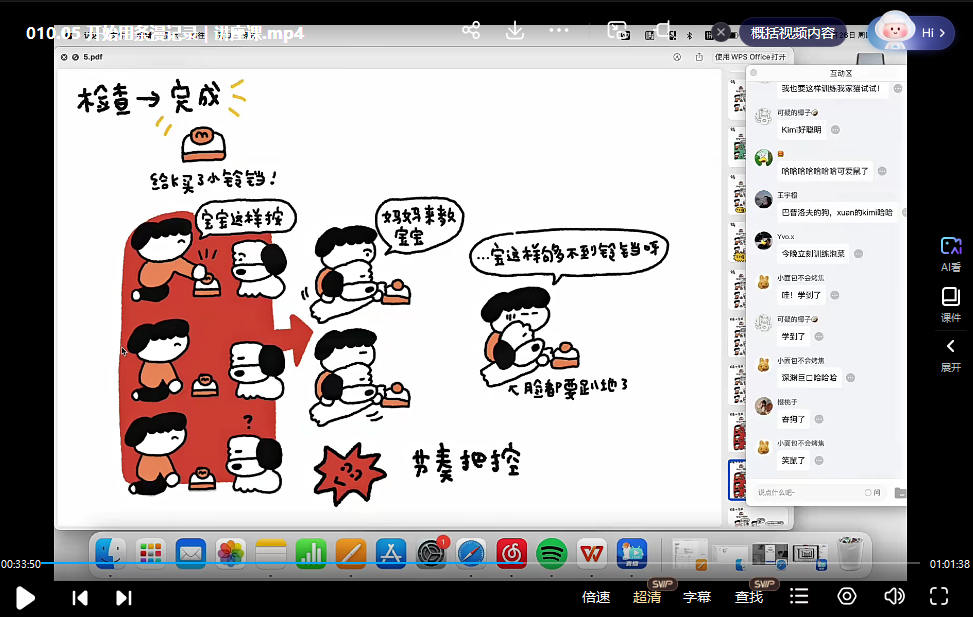This screenshot has width=973, height=617.
Task: Open the 字幕 subtitles option
Action: (697, 597)
